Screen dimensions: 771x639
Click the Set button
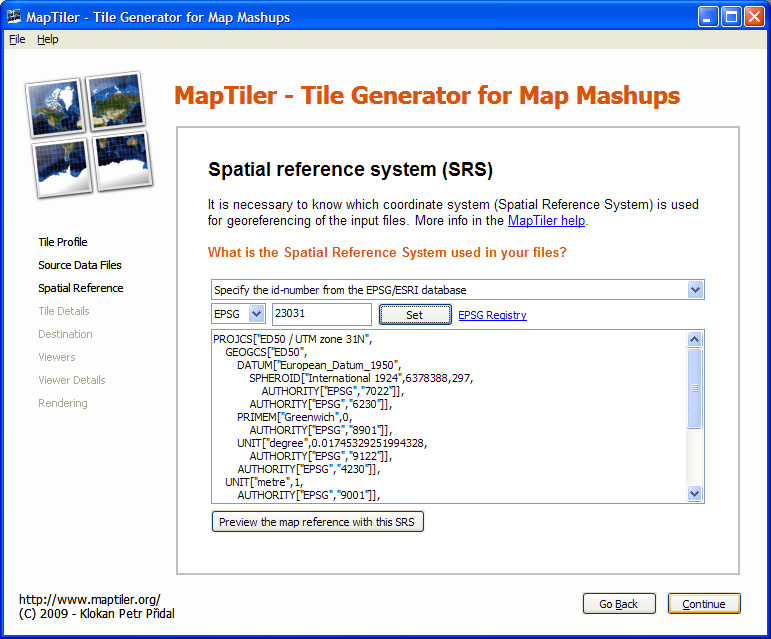point(415,315)
